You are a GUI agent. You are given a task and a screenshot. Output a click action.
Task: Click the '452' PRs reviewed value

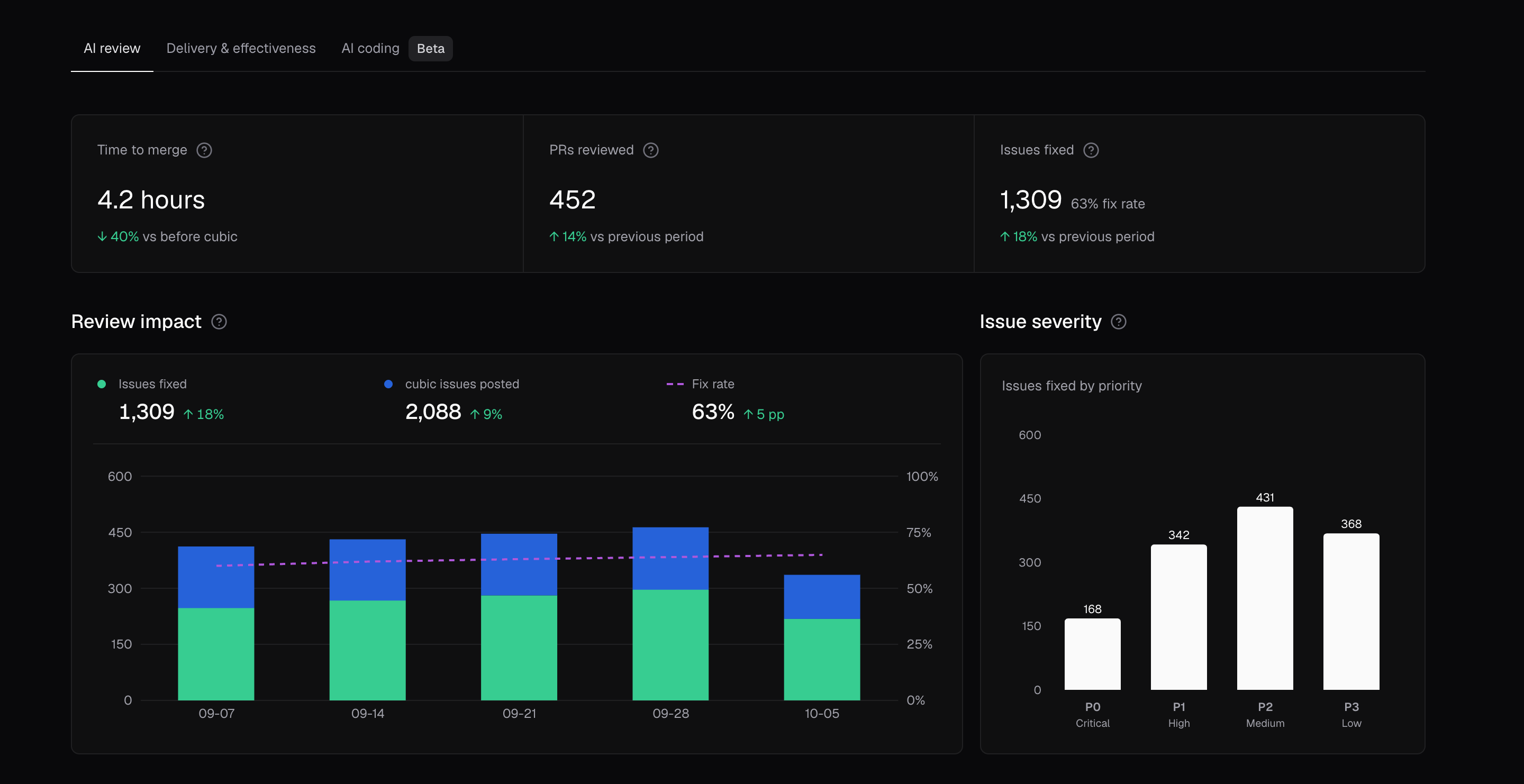pos(572,200)
